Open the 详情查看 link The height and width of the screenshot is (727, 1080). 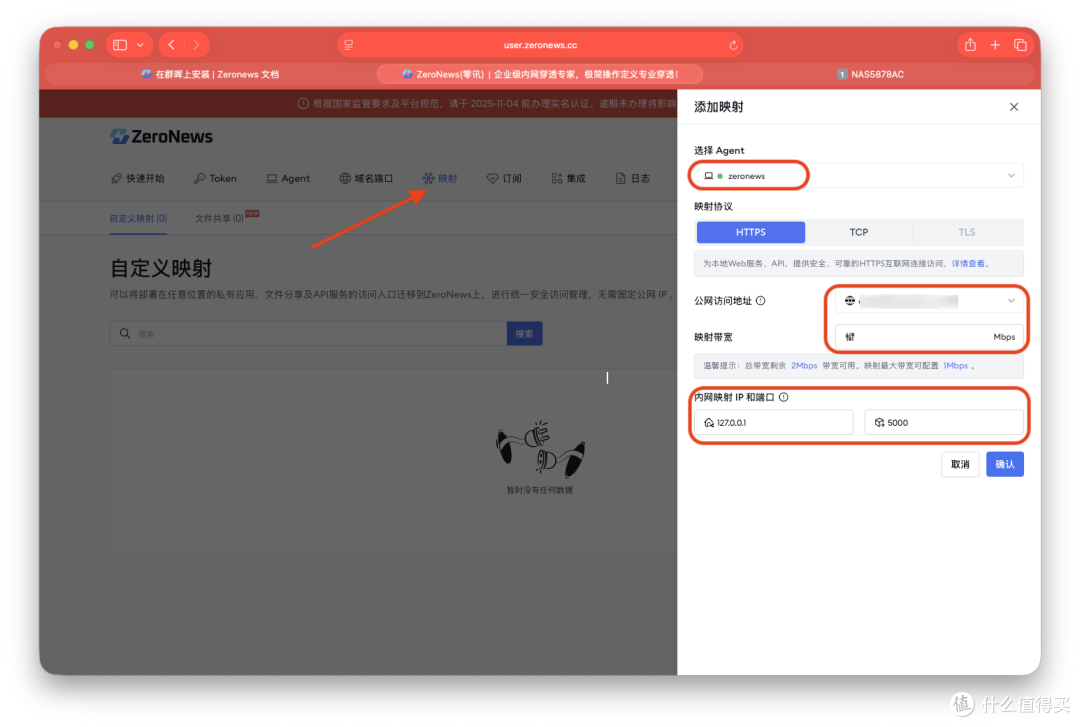click(x=968, y=263)
